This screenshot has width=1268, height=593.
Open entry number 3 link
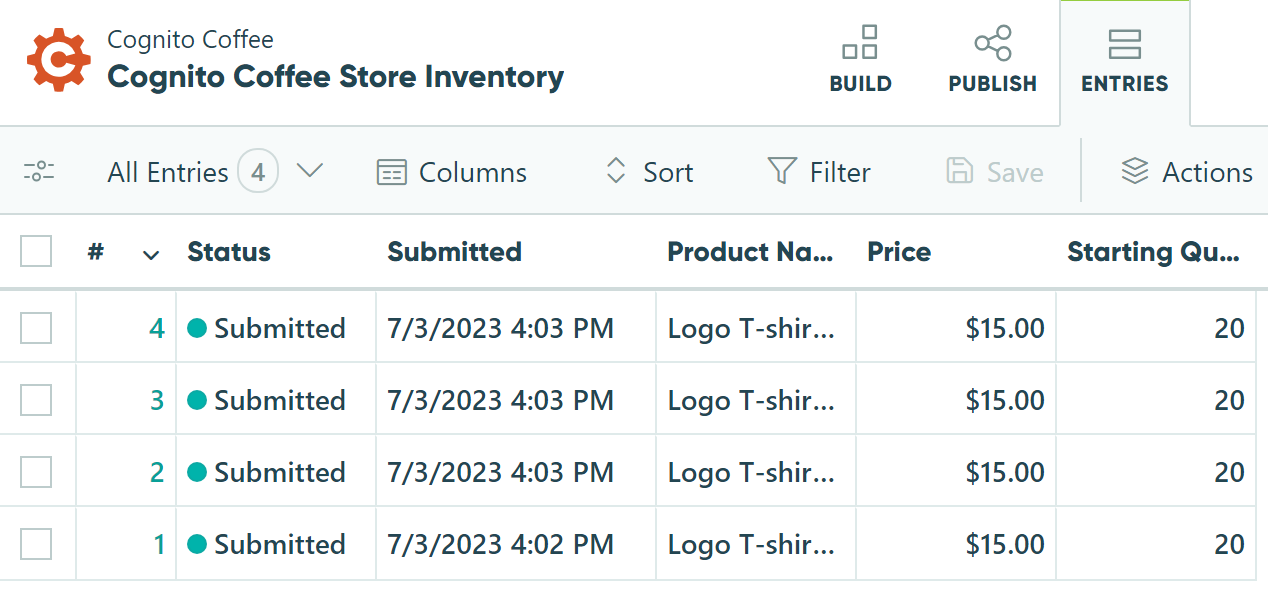click(157, 400)
